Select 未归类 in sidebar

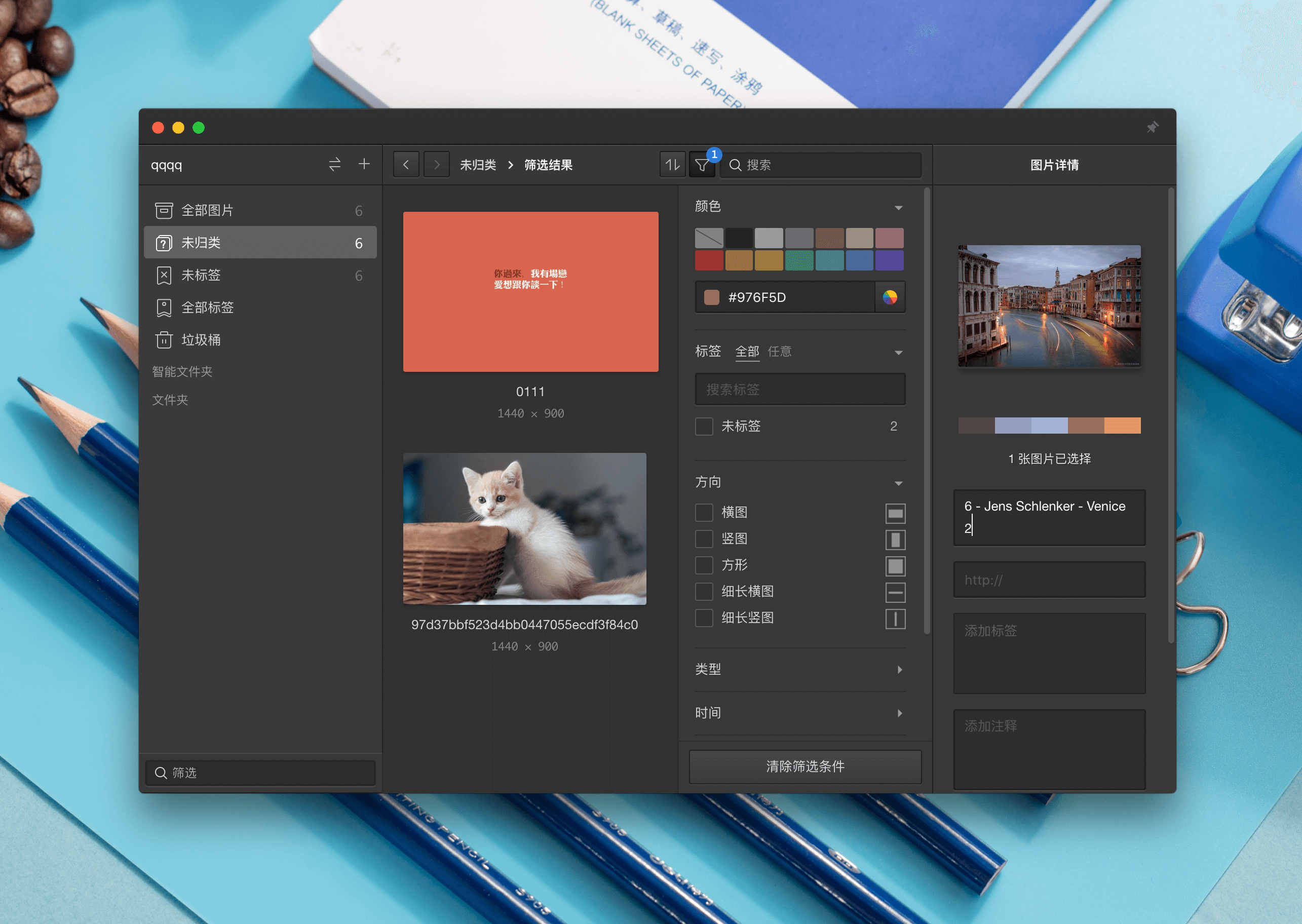[x=260, y=243]
